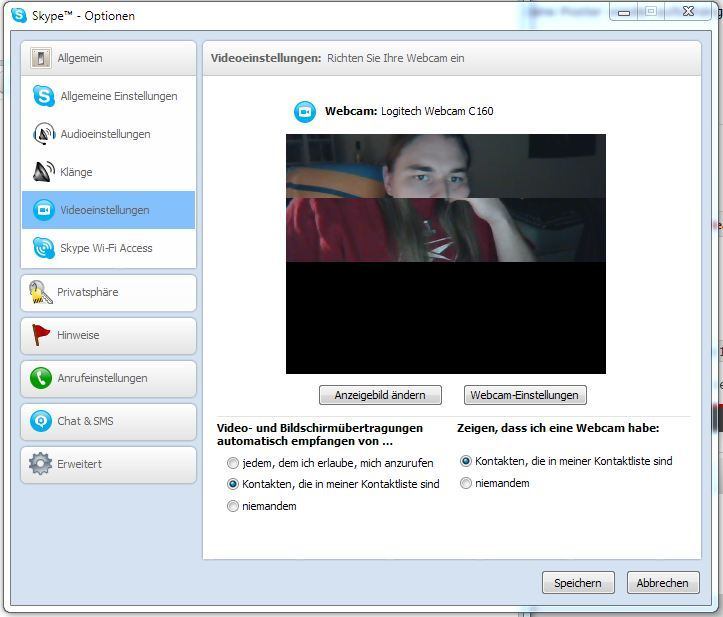Click the blue webcam icon beside the Webcam label

coord(305,112)
